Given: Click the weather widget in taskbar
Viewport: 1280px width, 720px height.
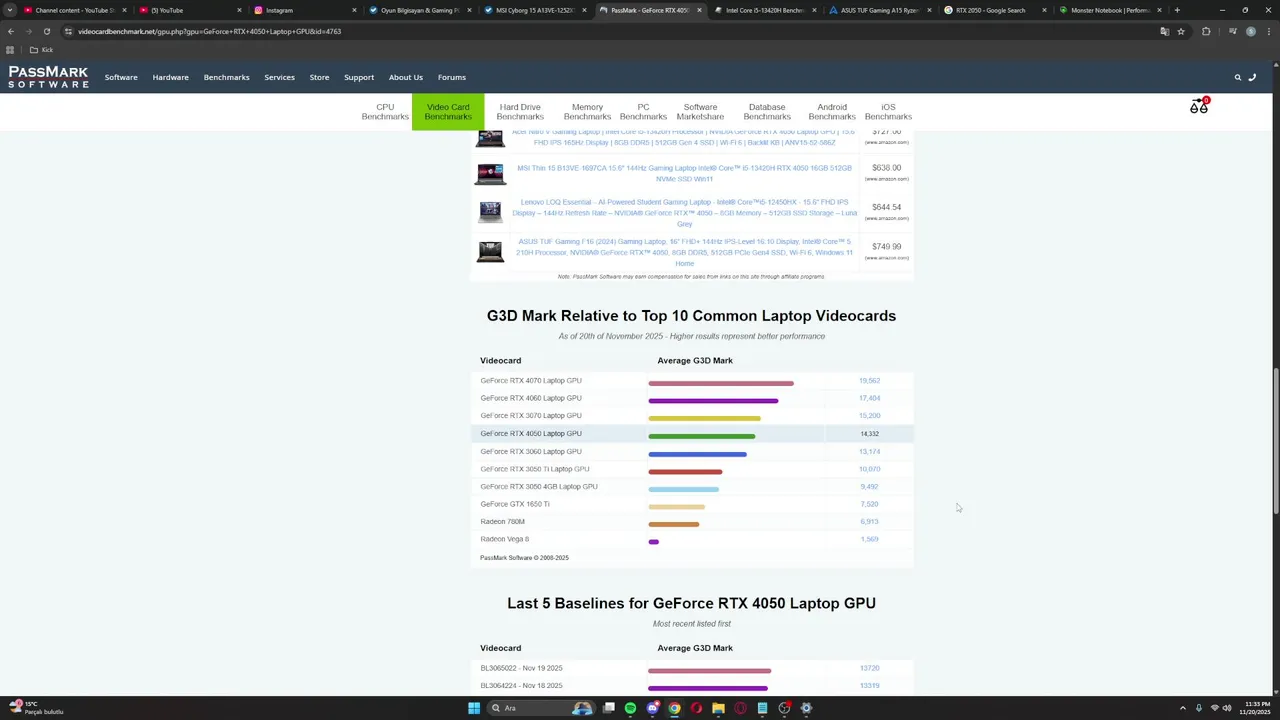Looking at the screenshot, I should click(36, 708).
